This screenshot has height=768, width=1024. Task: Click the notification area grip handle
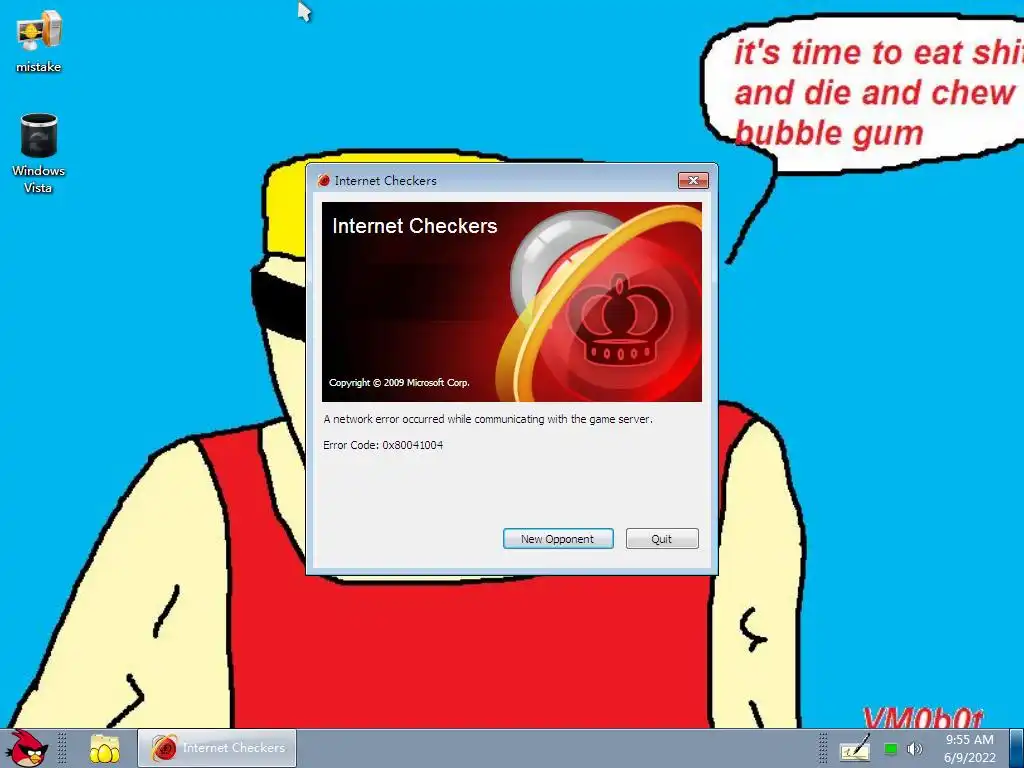pyautogui.click(x=823, y=748)
